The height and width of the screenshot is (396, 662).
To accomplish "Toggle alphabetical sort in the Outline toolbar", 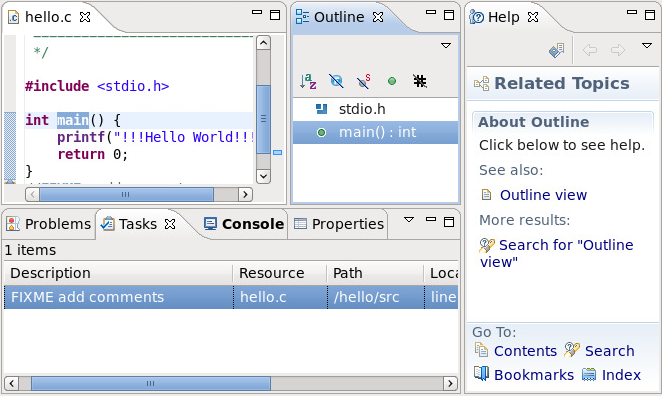I will tap(308, 81).
